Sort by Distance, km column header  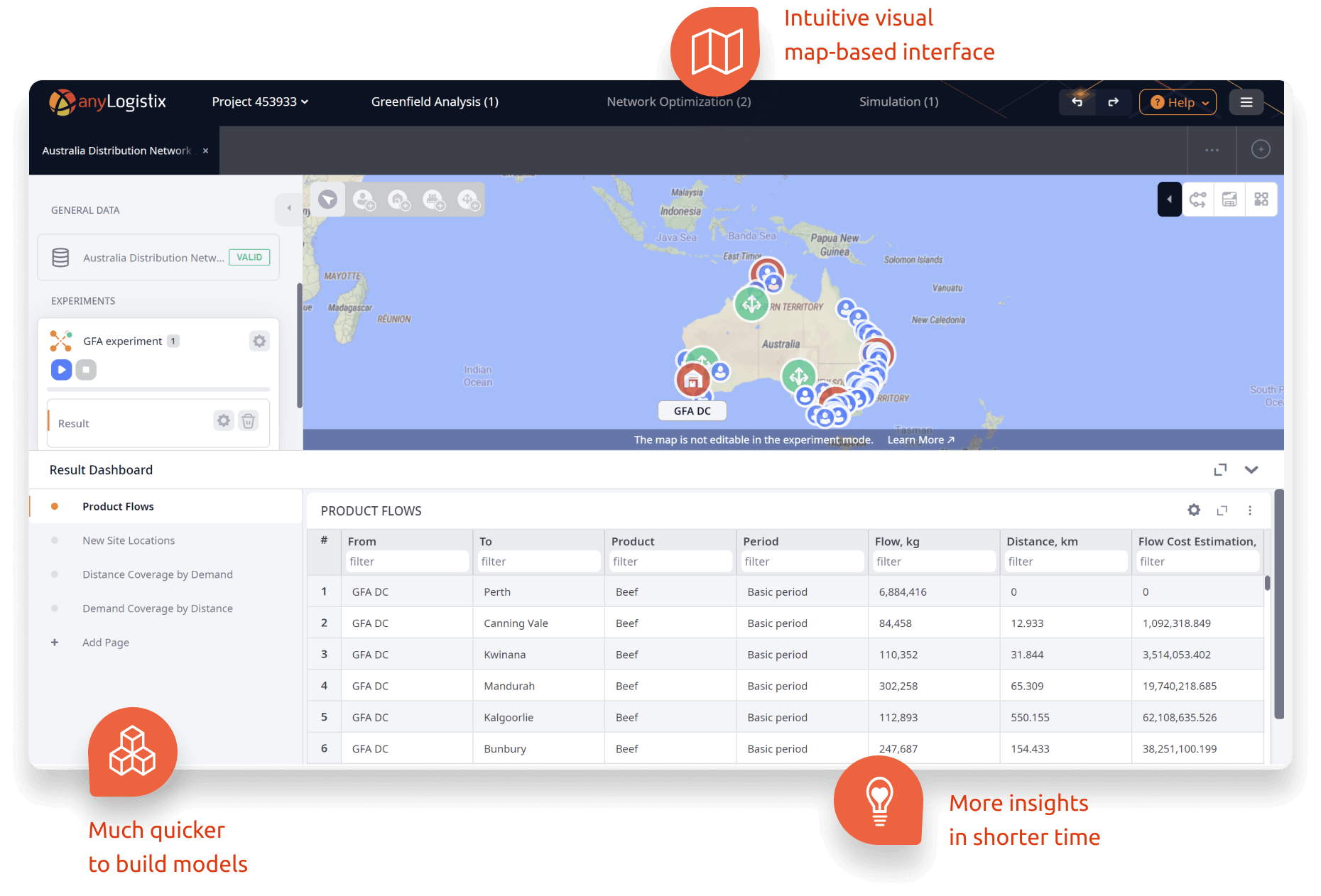pyautogui.click(x=1042, y=541)
